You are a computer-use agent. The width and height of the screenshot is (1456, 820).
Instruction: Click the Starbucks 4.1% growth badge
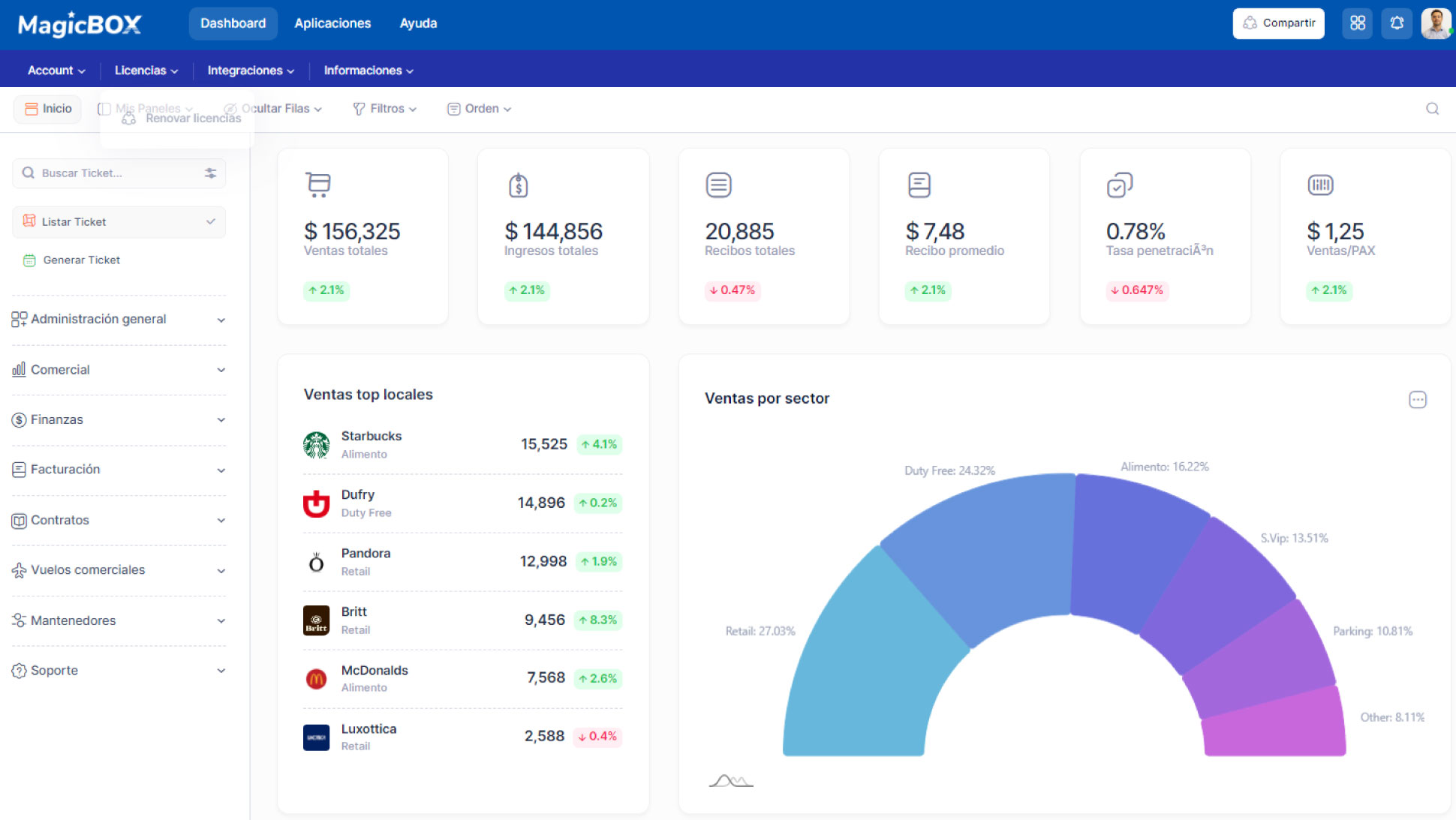tap(600, 445)
